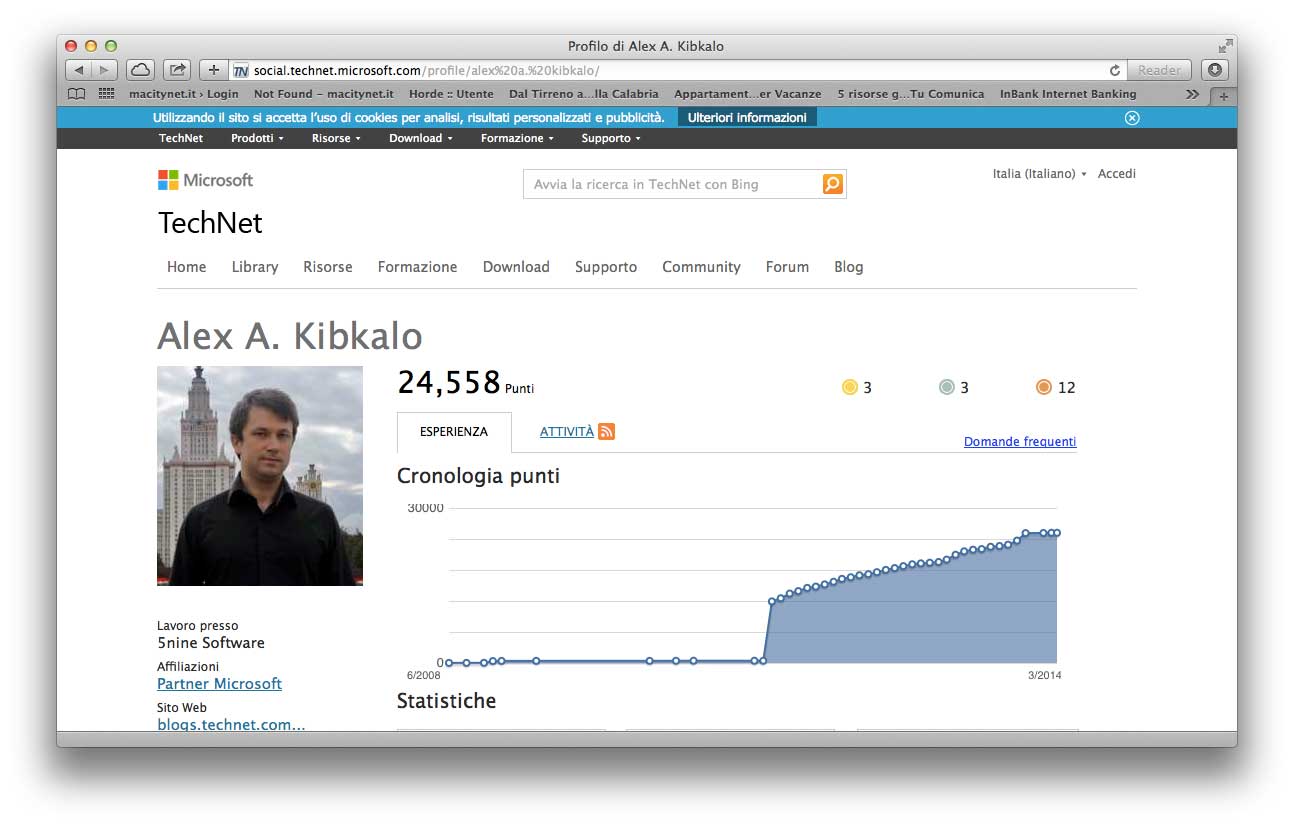
Task: Open the Reading List book icon
Action: click(76, 94)
